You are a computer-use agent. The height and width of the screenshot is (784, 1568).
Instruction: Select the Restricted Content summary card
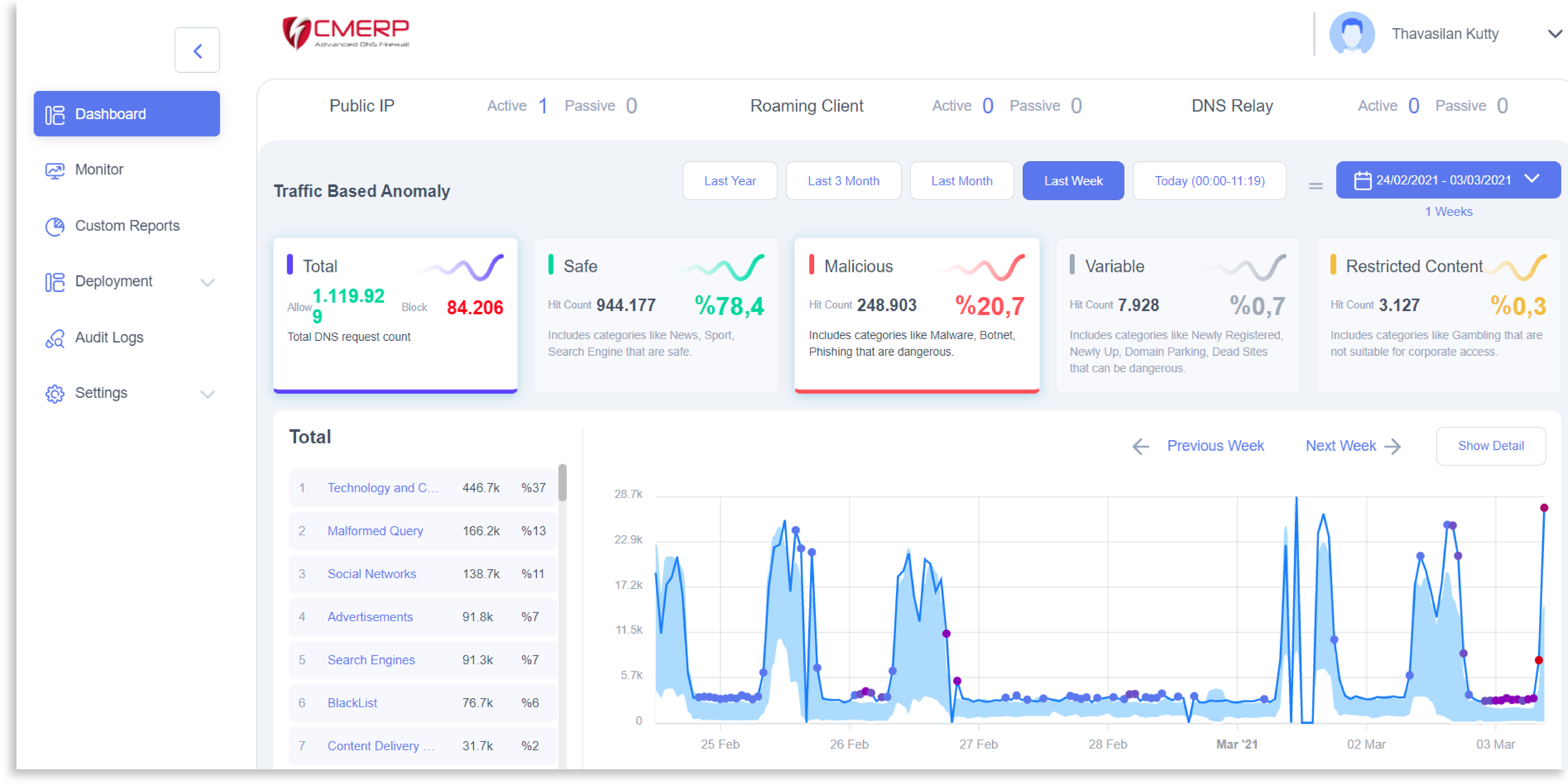(1438, 315)
